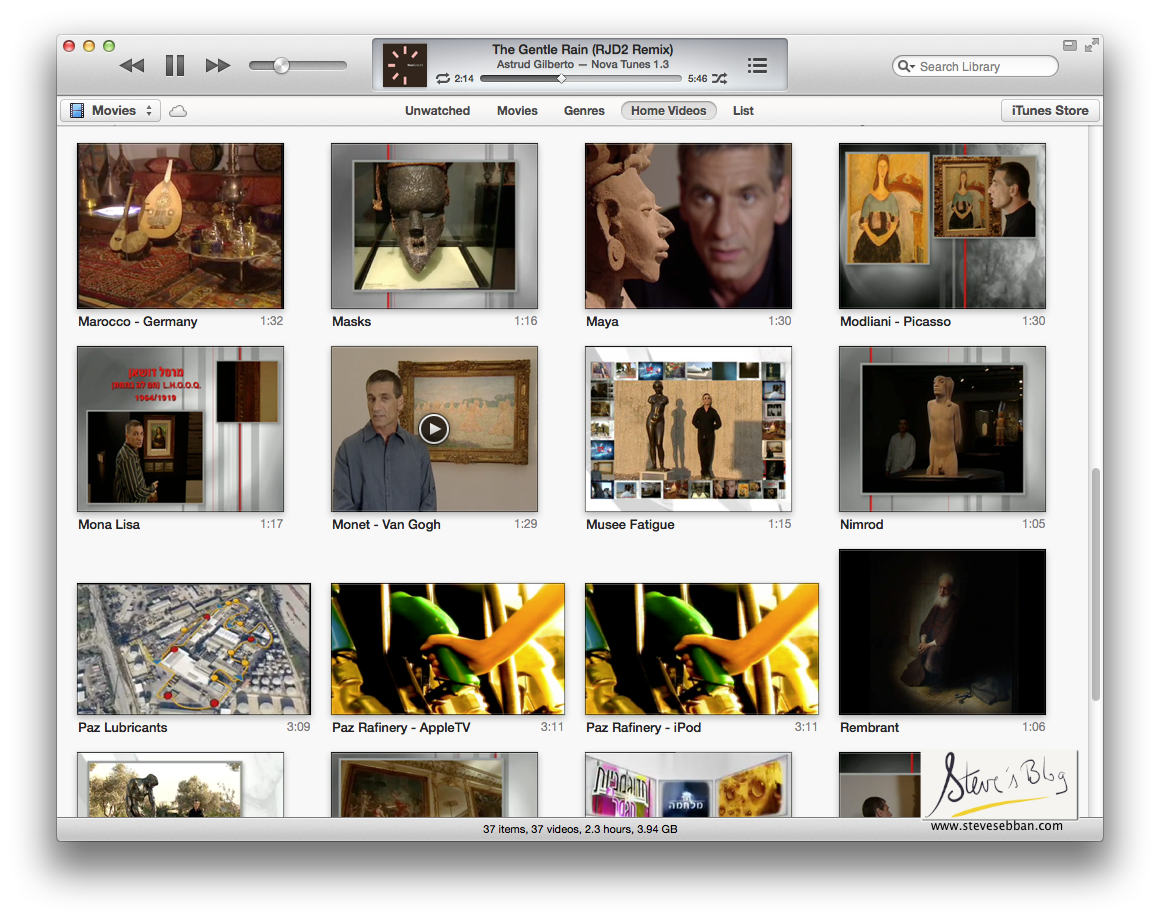
Task: Click the album artwork in the now-playing display
Action: pos(405,65)
